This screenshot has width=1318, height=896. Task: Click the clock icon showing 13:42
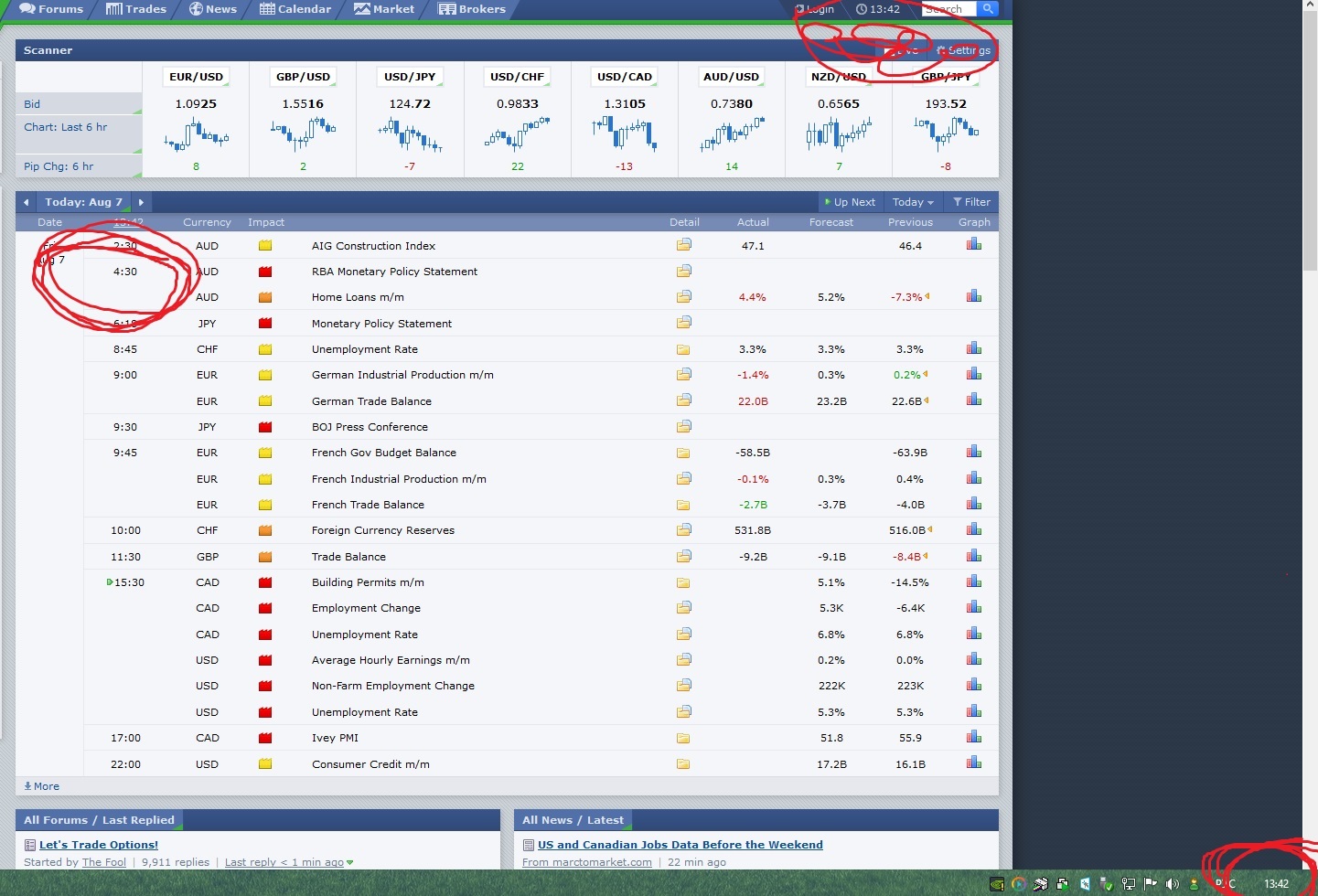862,9
